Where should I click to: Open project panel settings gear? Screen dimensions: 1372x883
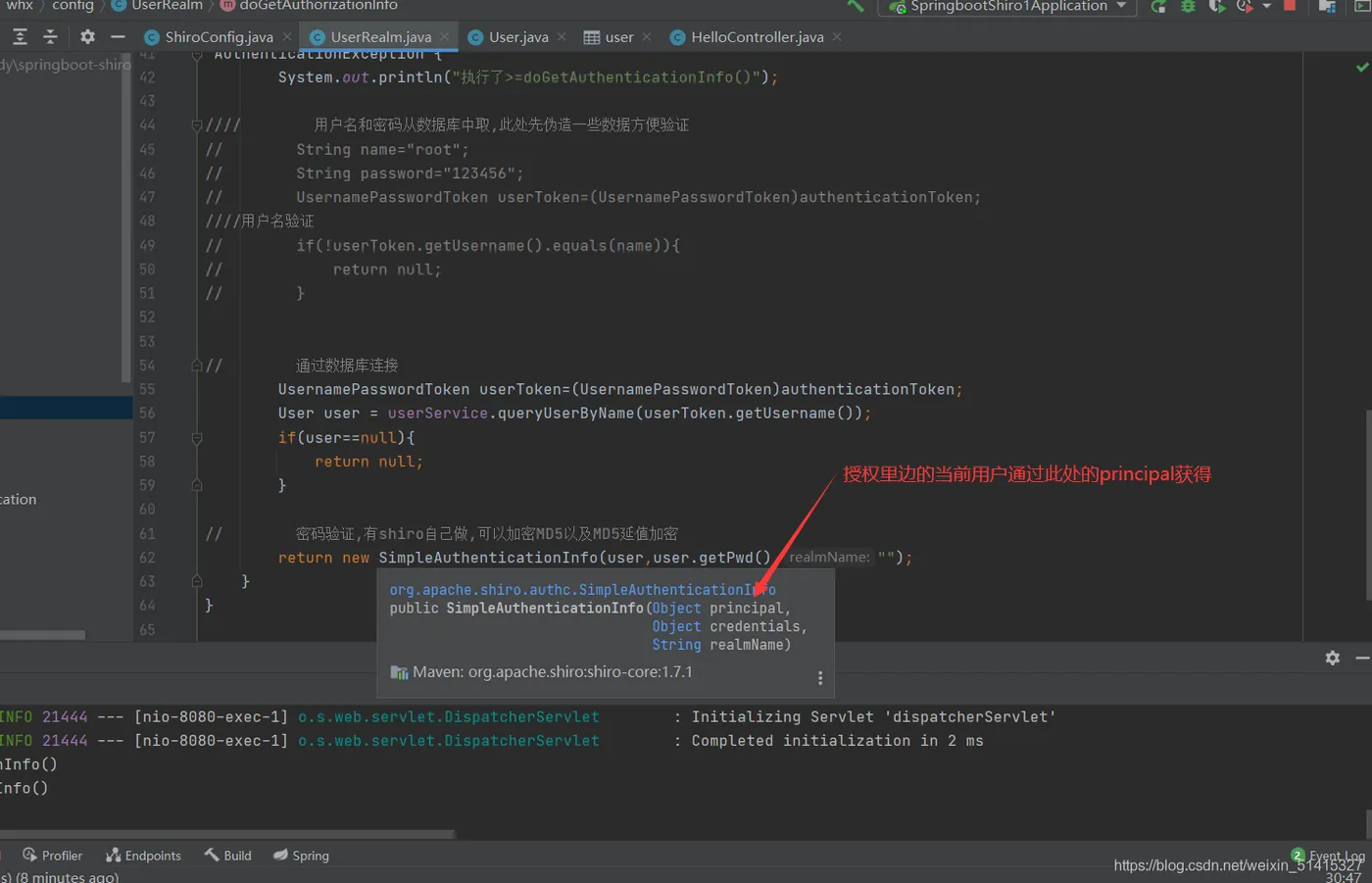coord(87,37)
